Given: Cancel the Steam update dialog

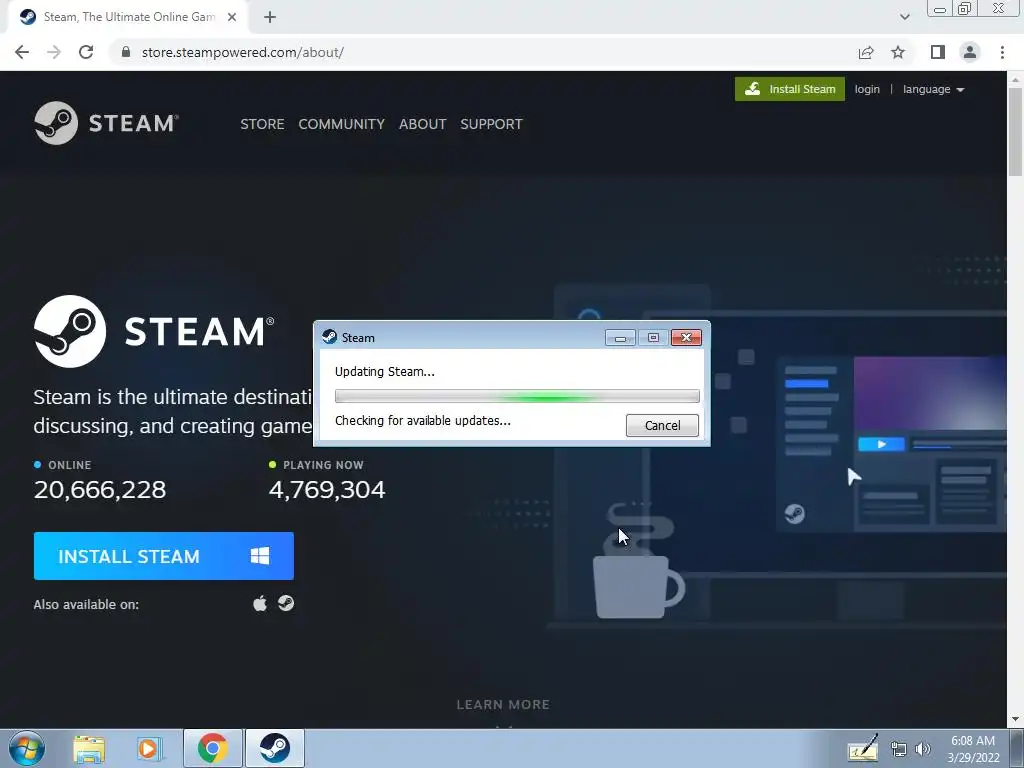Looking at the screenshot, I should tap(662, 425).
